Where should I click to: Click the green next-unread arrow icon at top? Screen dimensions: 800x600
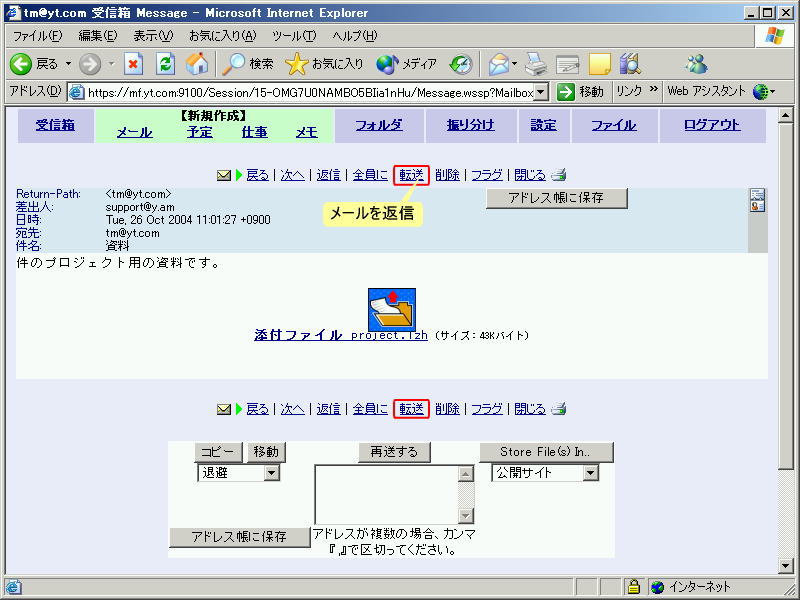coord(240,175)
